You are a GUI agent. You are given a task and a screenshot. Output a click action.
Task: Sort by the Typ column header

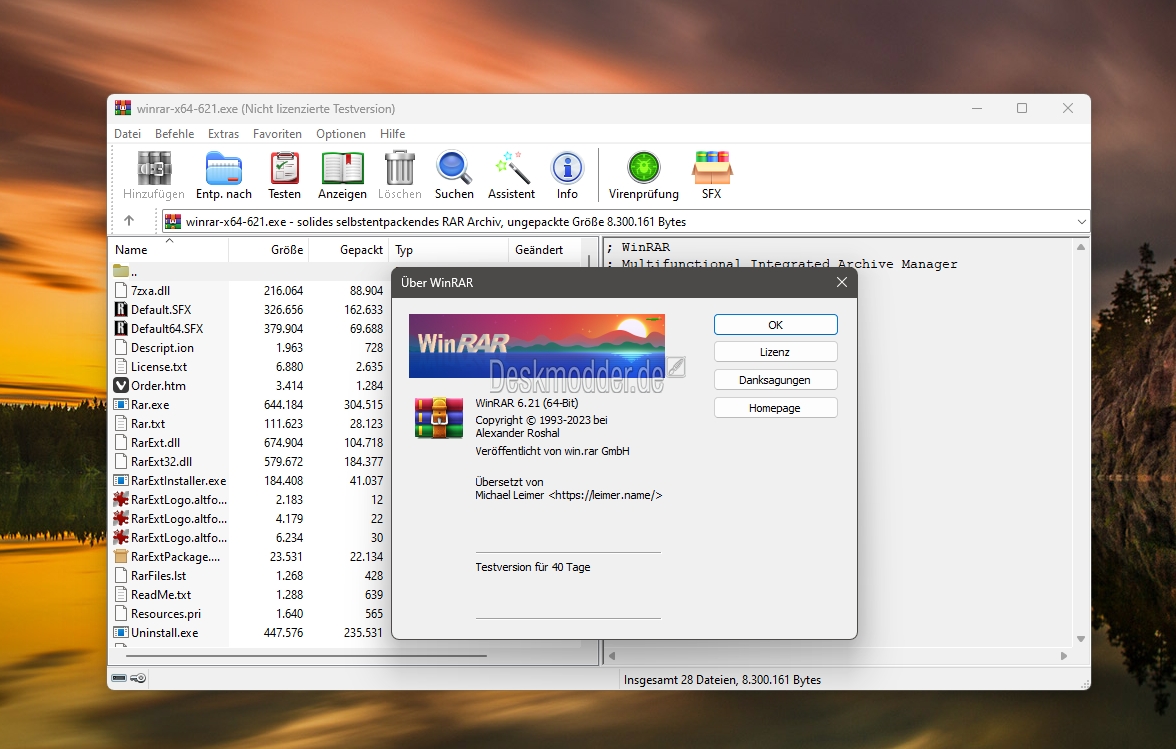[448, 250]
